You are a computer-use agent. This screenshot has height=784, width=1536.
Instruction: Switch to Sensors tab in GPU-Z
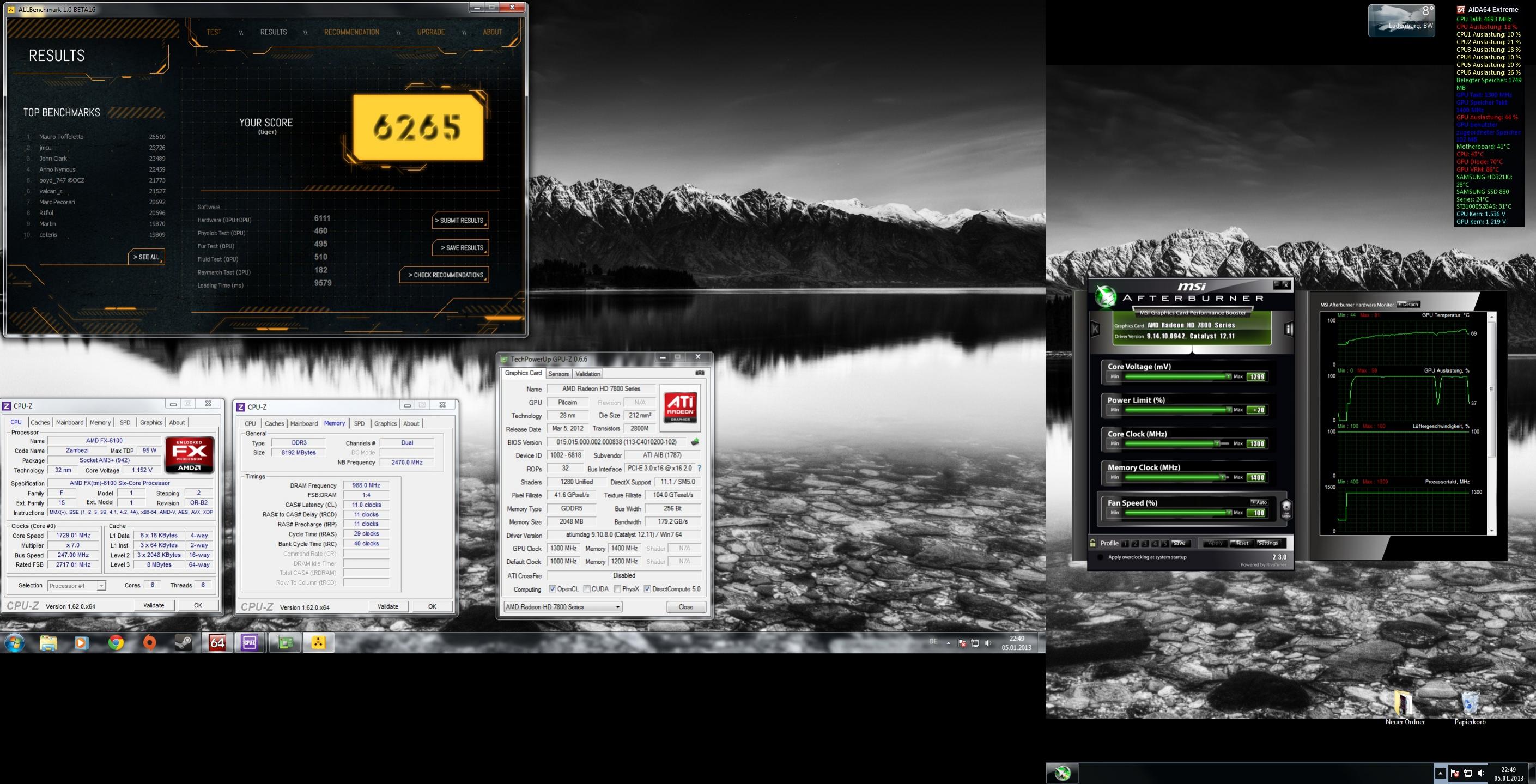[x=558, y=374]
